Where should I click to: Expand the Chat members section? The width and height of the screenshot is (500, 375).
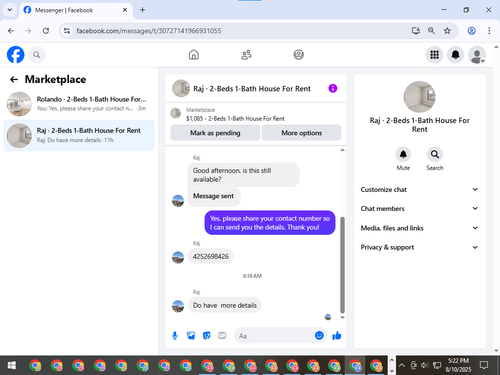point(419,209)
